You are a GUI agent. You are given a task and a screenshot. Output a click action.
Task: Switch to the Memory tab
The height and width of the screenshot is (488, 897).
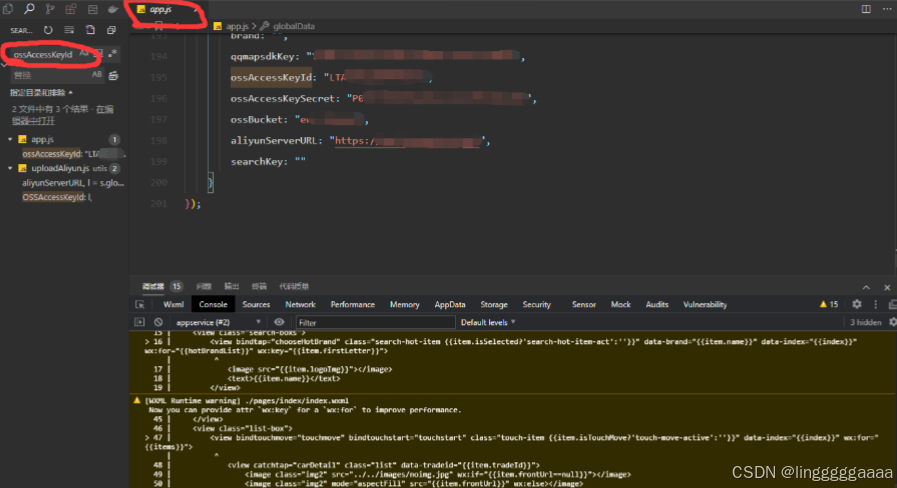[x=404, y=304]
